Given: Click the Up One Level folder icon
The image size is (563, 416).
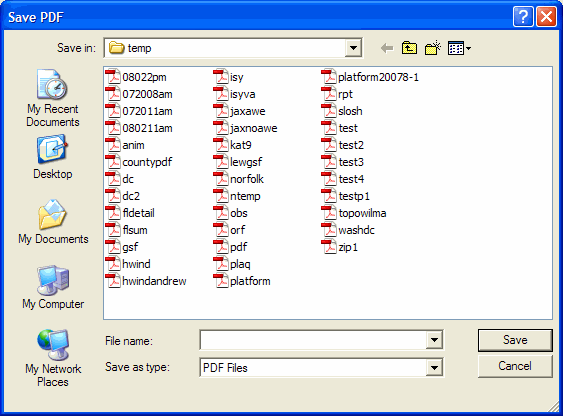Looking at the screenshot, I should point(409,48).
